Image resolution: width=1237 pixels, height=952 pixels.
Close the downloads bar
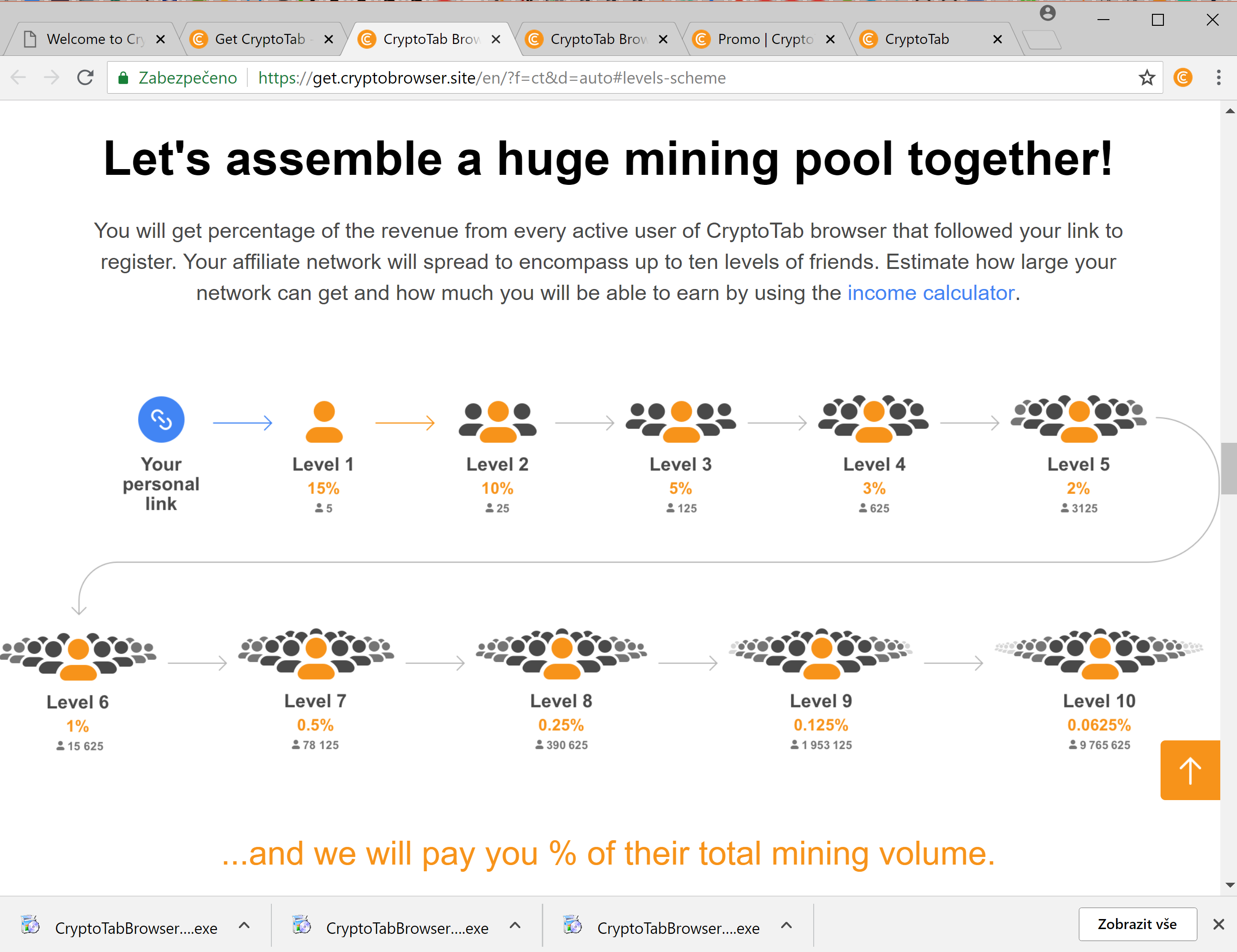[x=1218, y=924]
